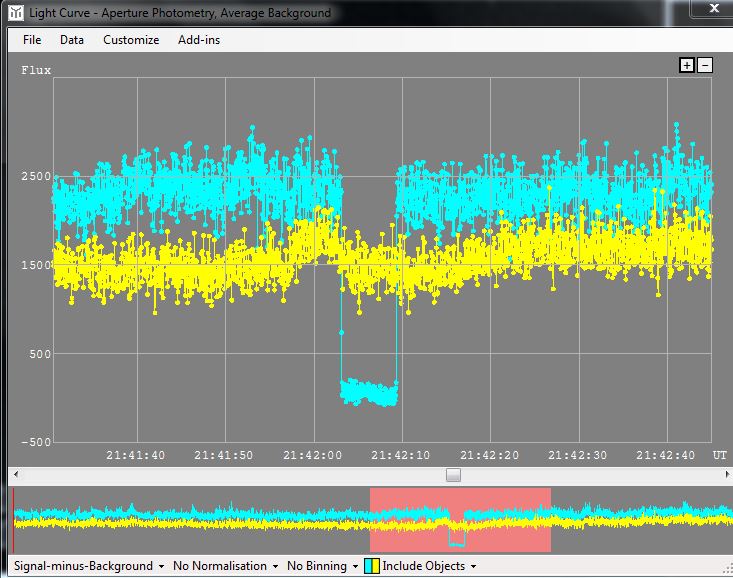733x578 pixels.
Task: Open the No Binning dropdown
Action: pyautogui.click(x=324, y=566)
